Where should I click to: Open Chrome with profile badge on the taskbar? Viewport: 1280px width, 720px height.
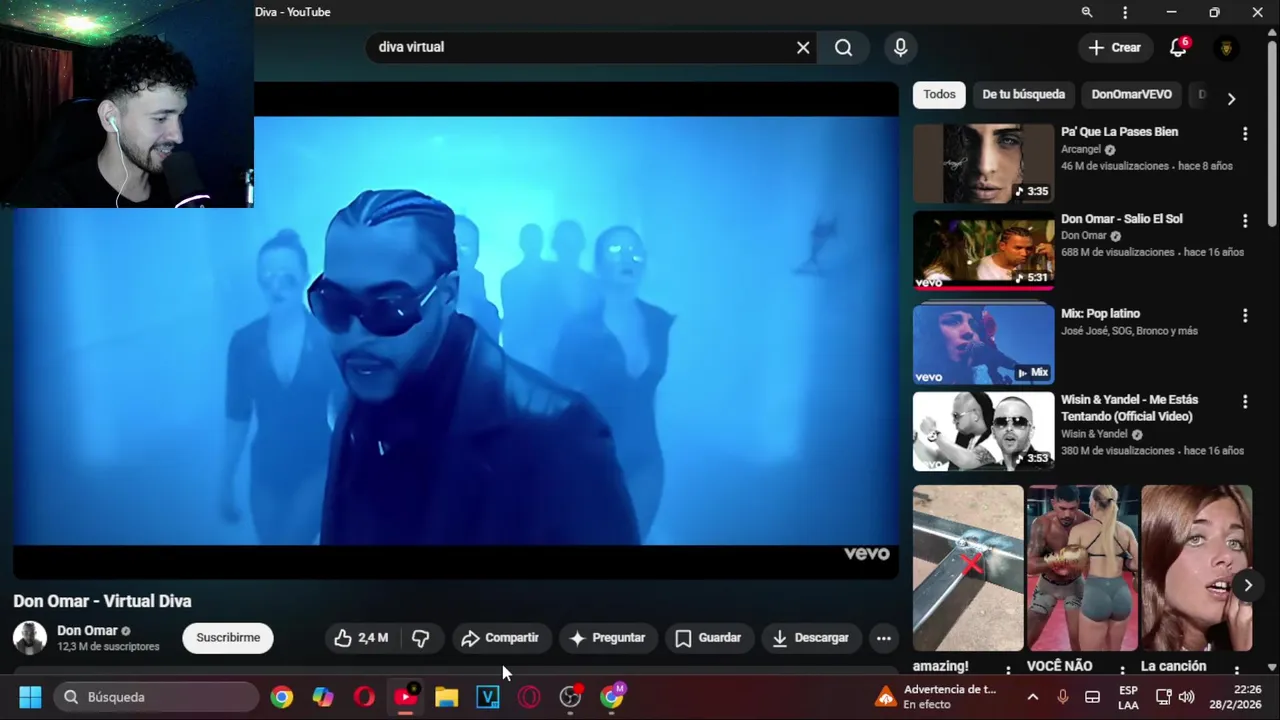(x=612, y=697)
